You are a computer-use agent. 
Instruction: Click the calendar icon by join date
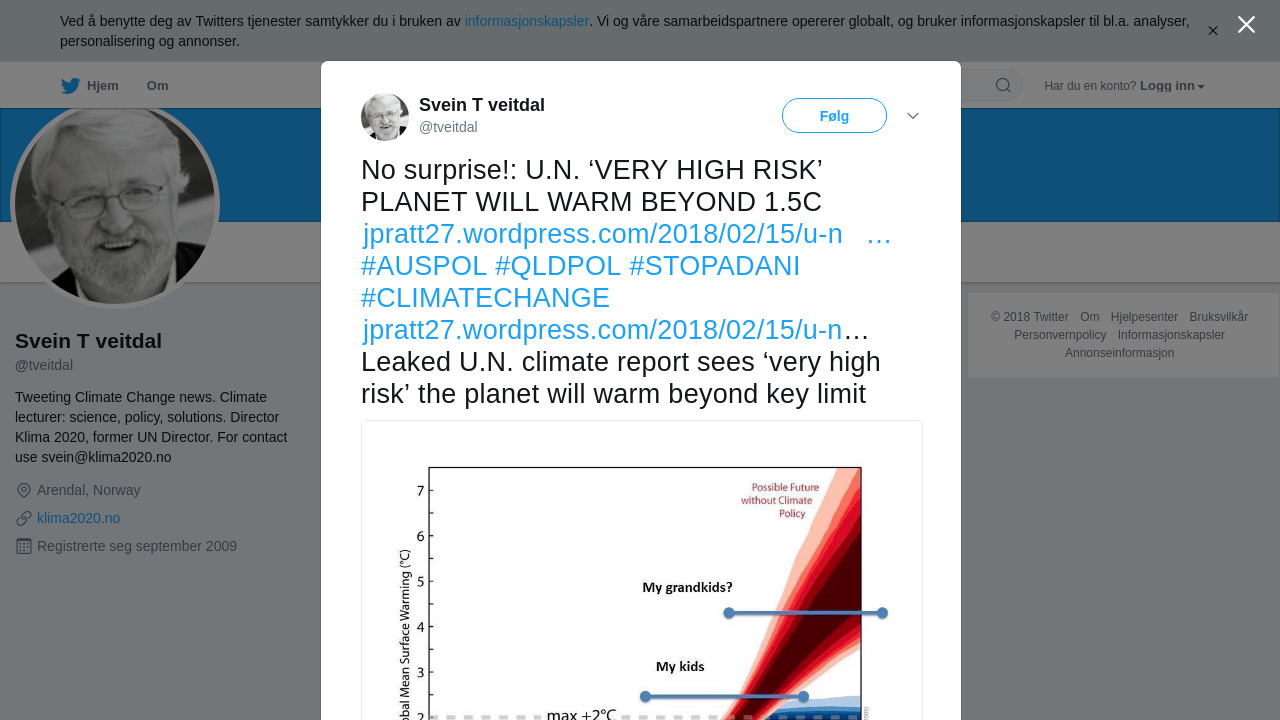(24, 546)
